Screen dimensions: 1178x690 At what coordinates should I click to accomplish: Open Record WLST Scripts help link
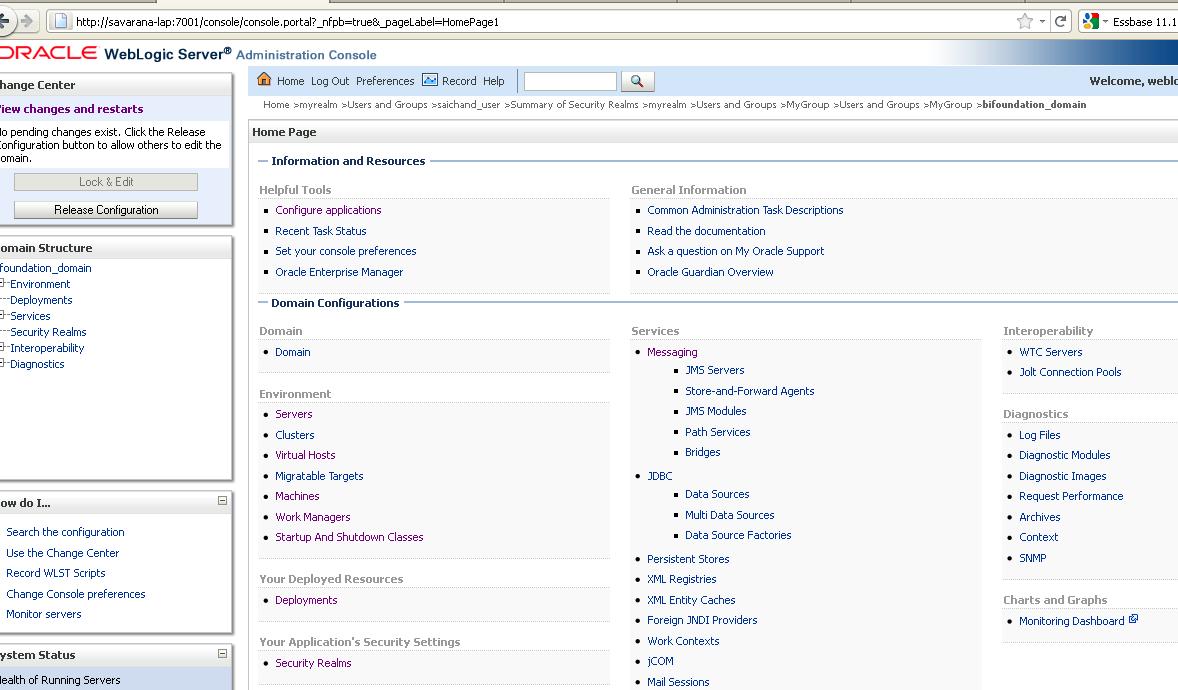pyautogui.click(x=56, y=573)
